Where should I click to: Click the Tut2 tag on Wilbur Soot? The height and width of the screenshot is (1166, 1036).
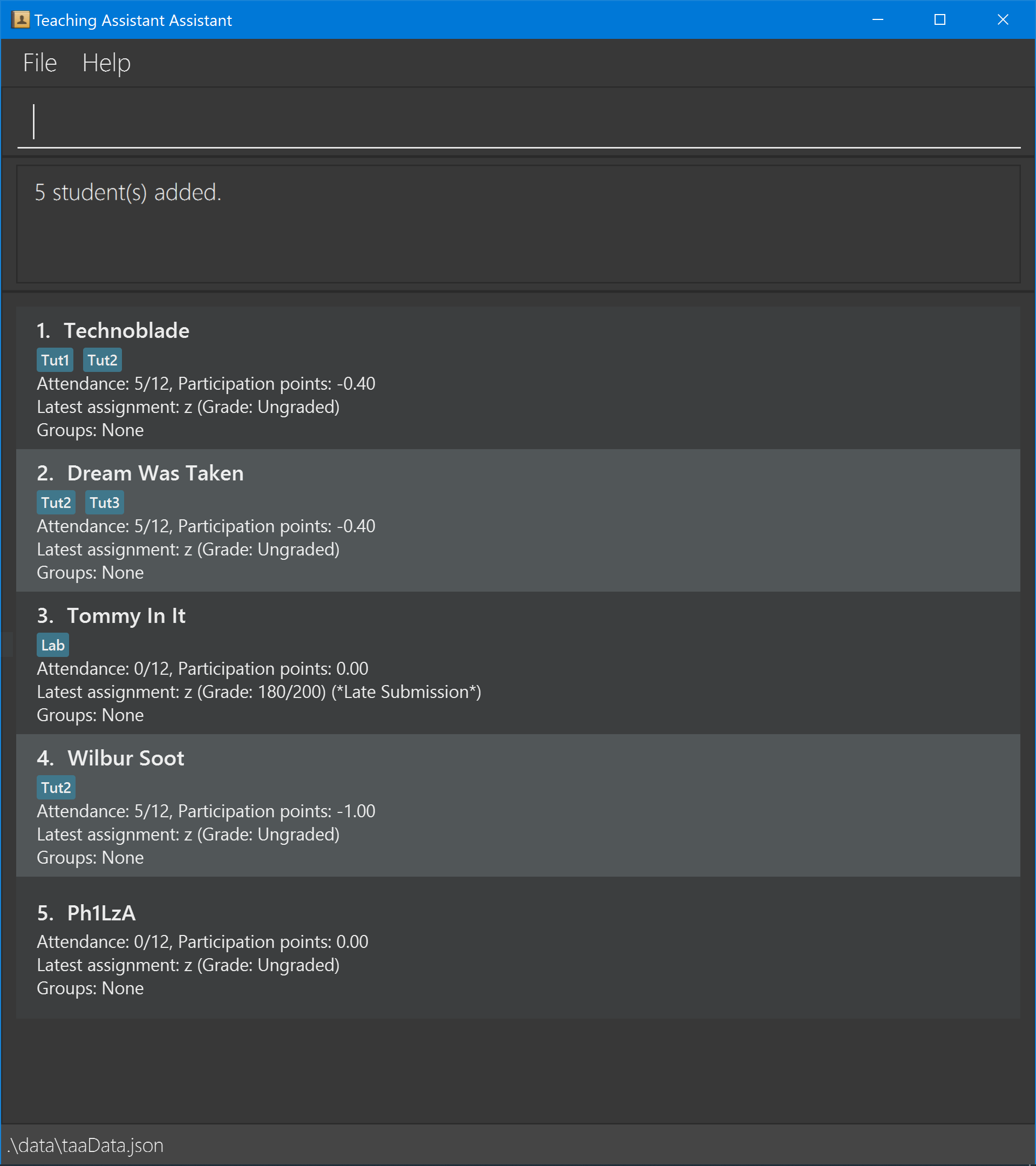point(54,788)
